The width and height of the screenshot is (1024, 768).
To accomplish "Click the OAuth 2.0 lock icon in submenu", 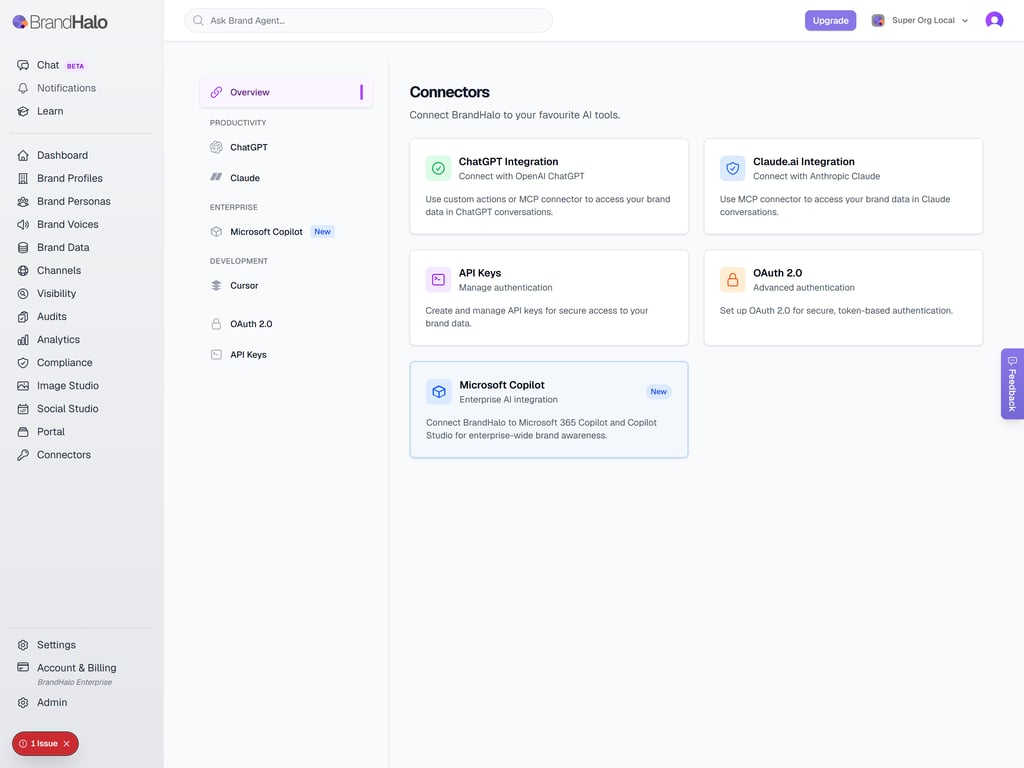I will (216, 324).
